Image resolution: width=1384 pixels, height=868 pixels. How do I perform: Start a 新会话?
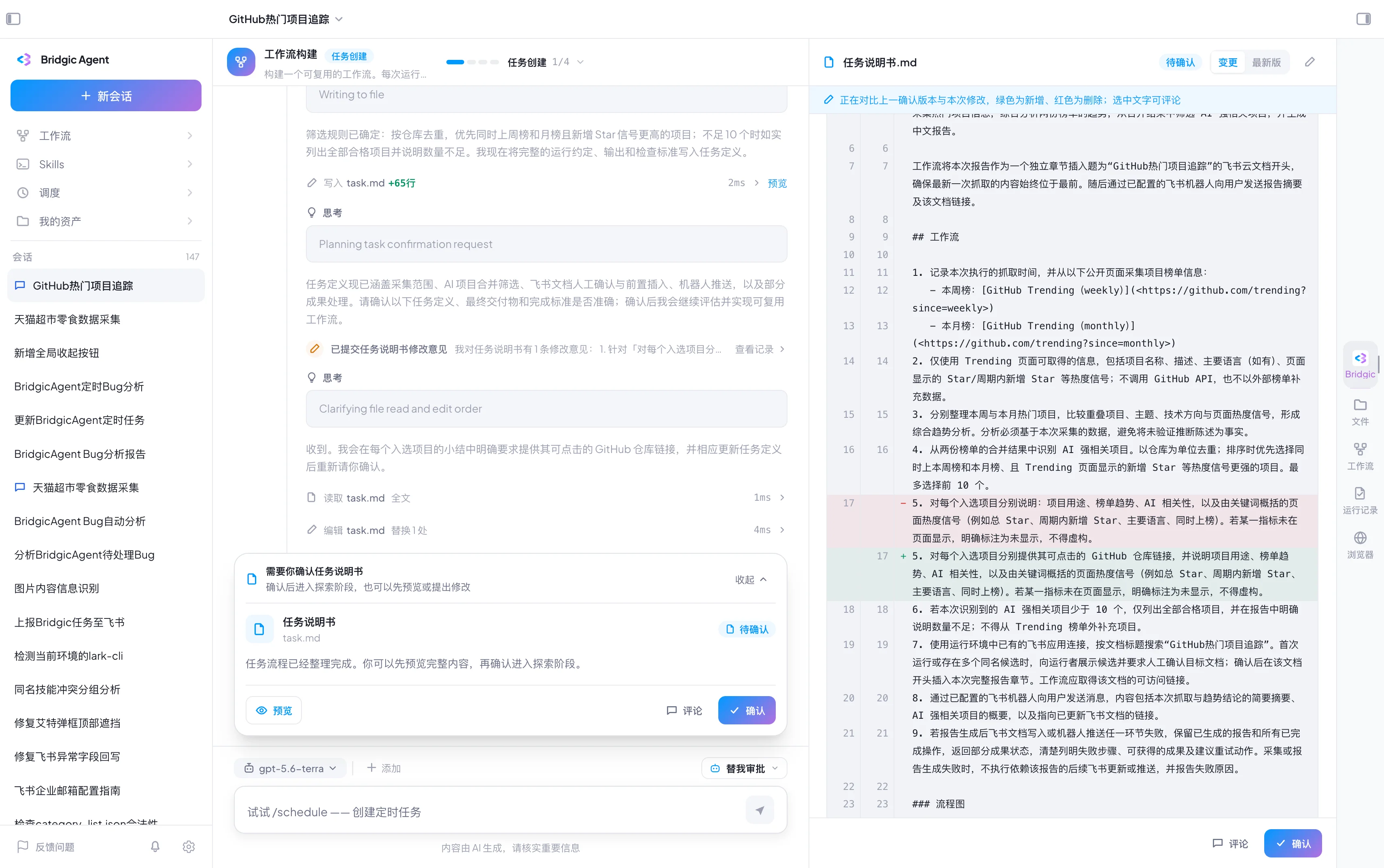(x=106, y=95)
